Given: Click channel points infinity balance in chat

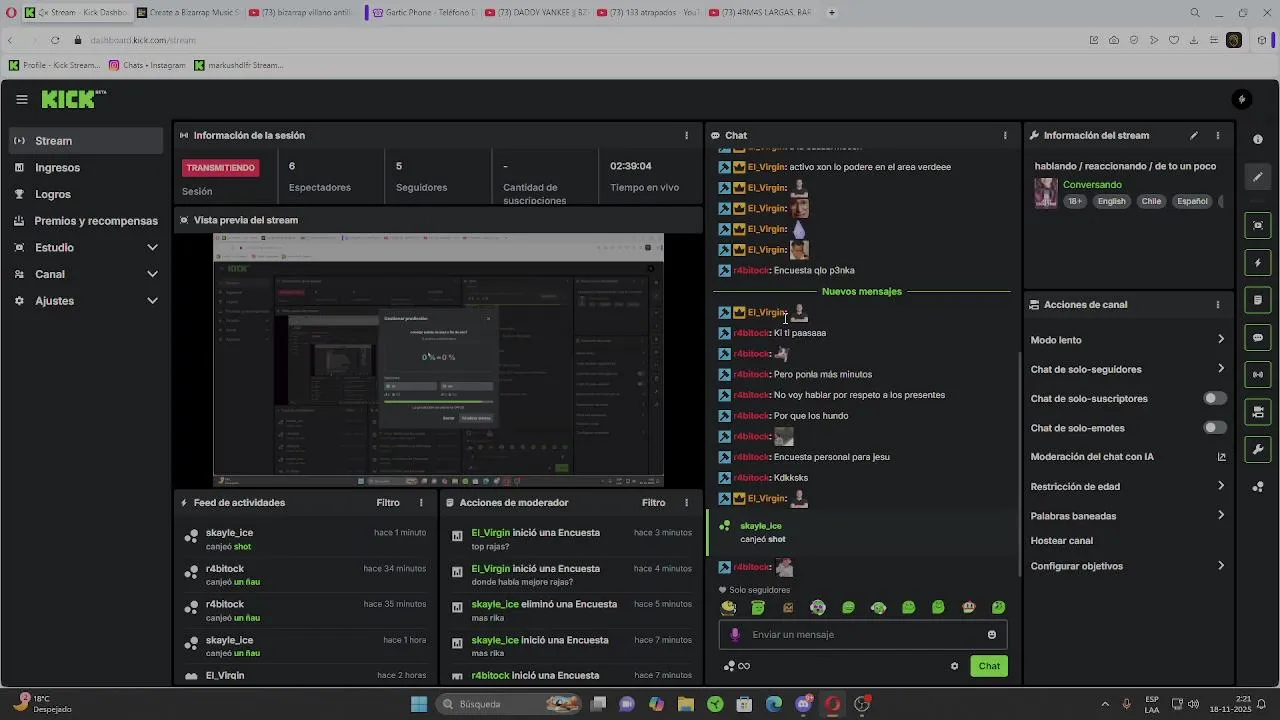Looking at the screenshot, I should tap(737, 666).
